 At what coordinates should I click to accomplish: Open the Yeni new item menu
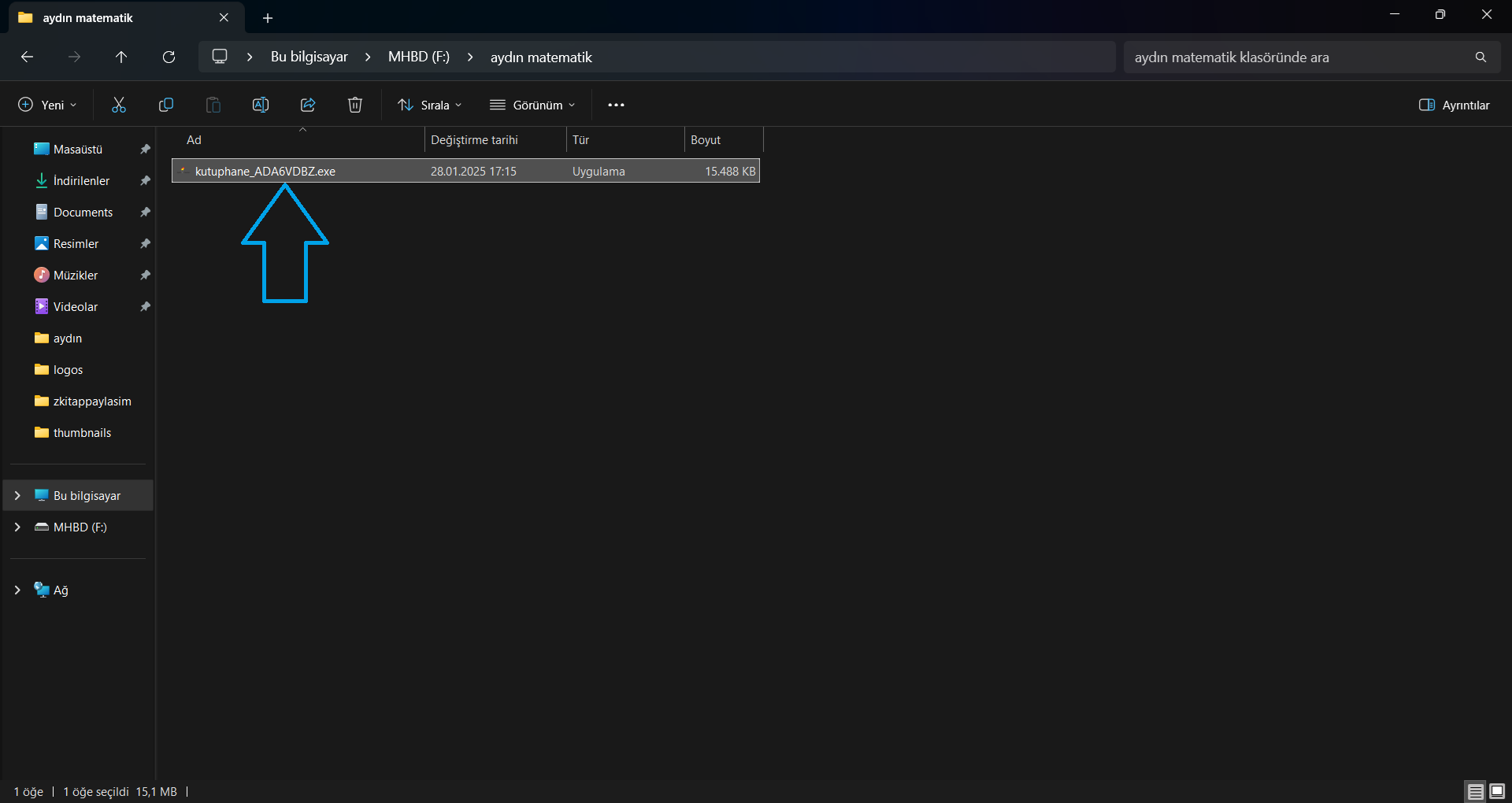tap(47, 105)
